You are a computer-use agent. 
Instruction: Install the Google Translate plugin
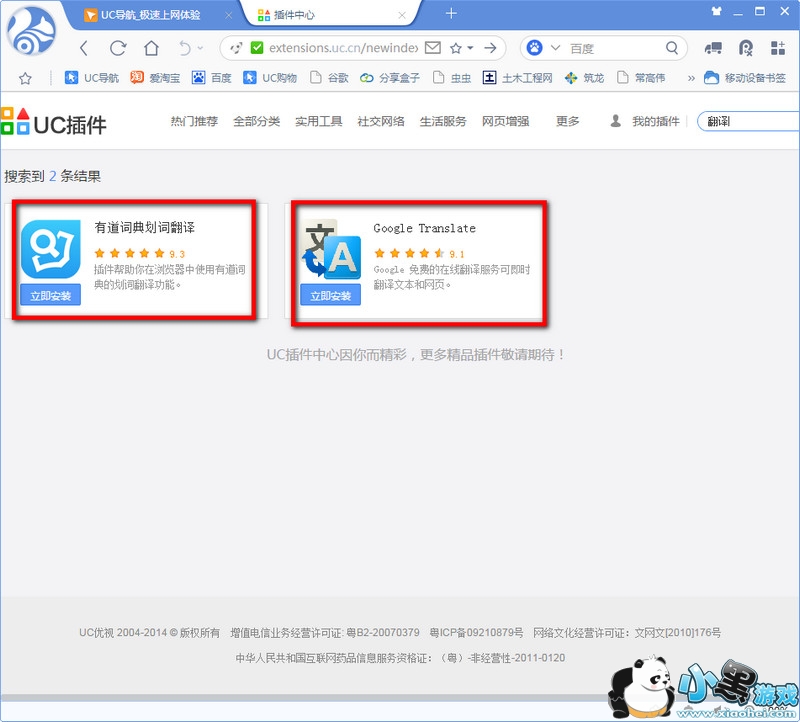(x=331, y=295)
